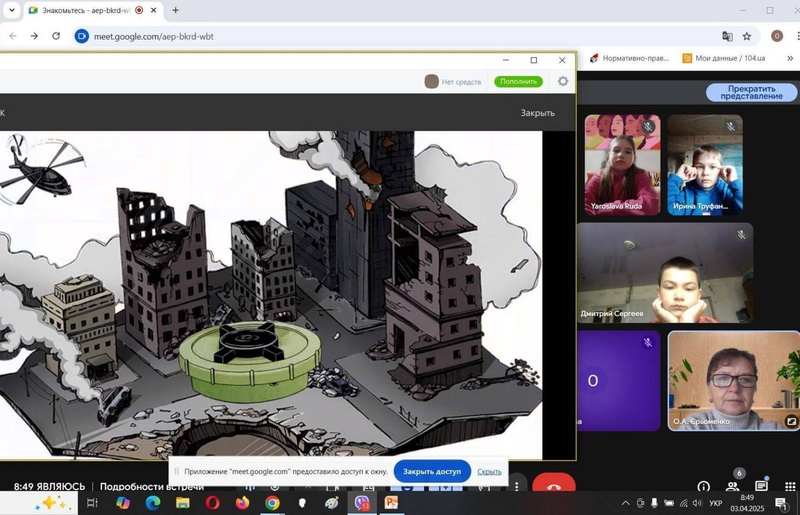Reload the Google Meet page

point(56,36)
